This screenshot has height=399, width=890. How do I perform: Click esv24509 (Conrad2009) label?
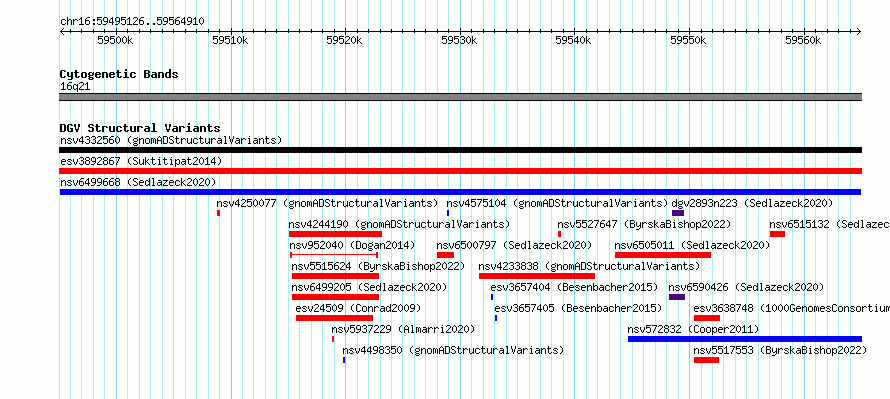[358, 308]
